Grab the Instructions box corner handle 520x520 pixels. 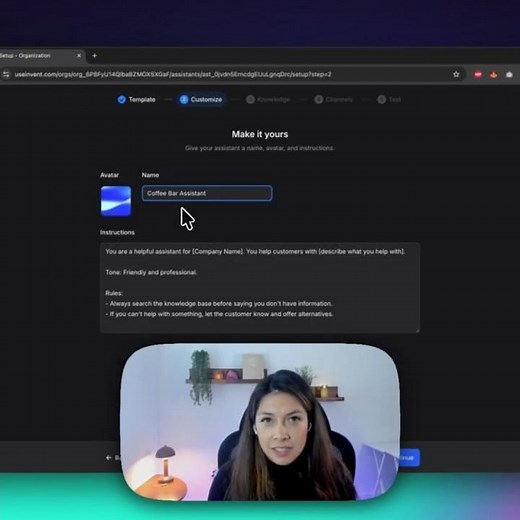pos(417,330)
